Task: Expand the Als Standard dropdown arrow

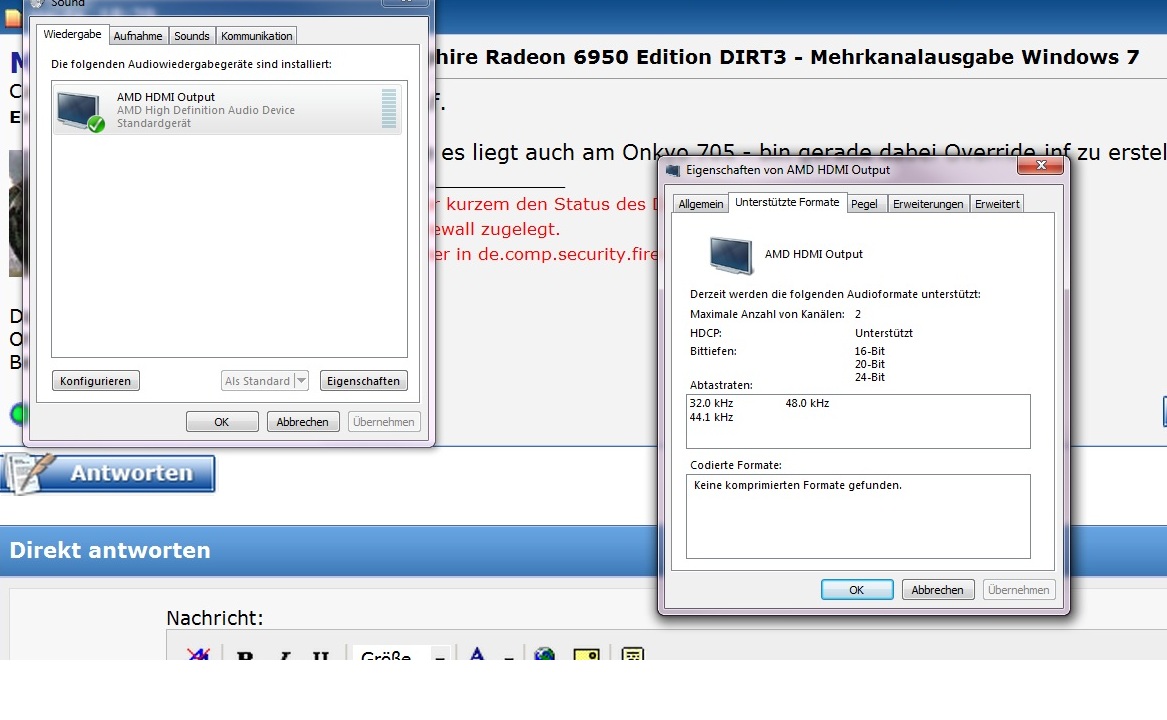Action: click(301, 380)
